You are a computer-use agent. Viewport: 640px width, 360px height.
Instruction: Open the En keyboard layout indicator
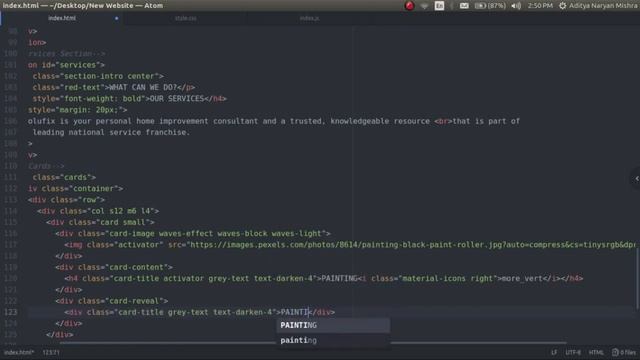coord(439,6)
